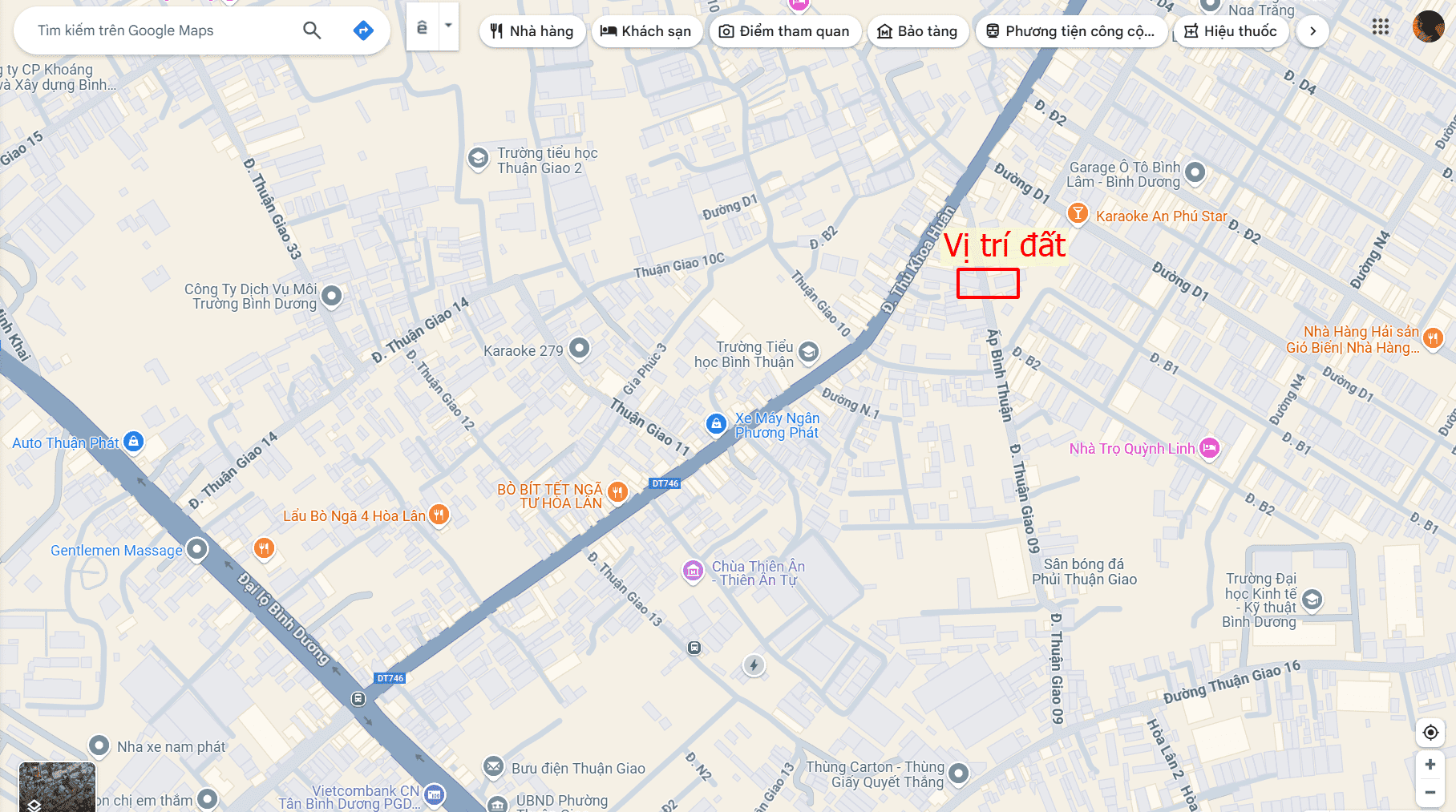Click the search magnifier icon
The height and width of the screenshot is (812, 1456).
312,30
